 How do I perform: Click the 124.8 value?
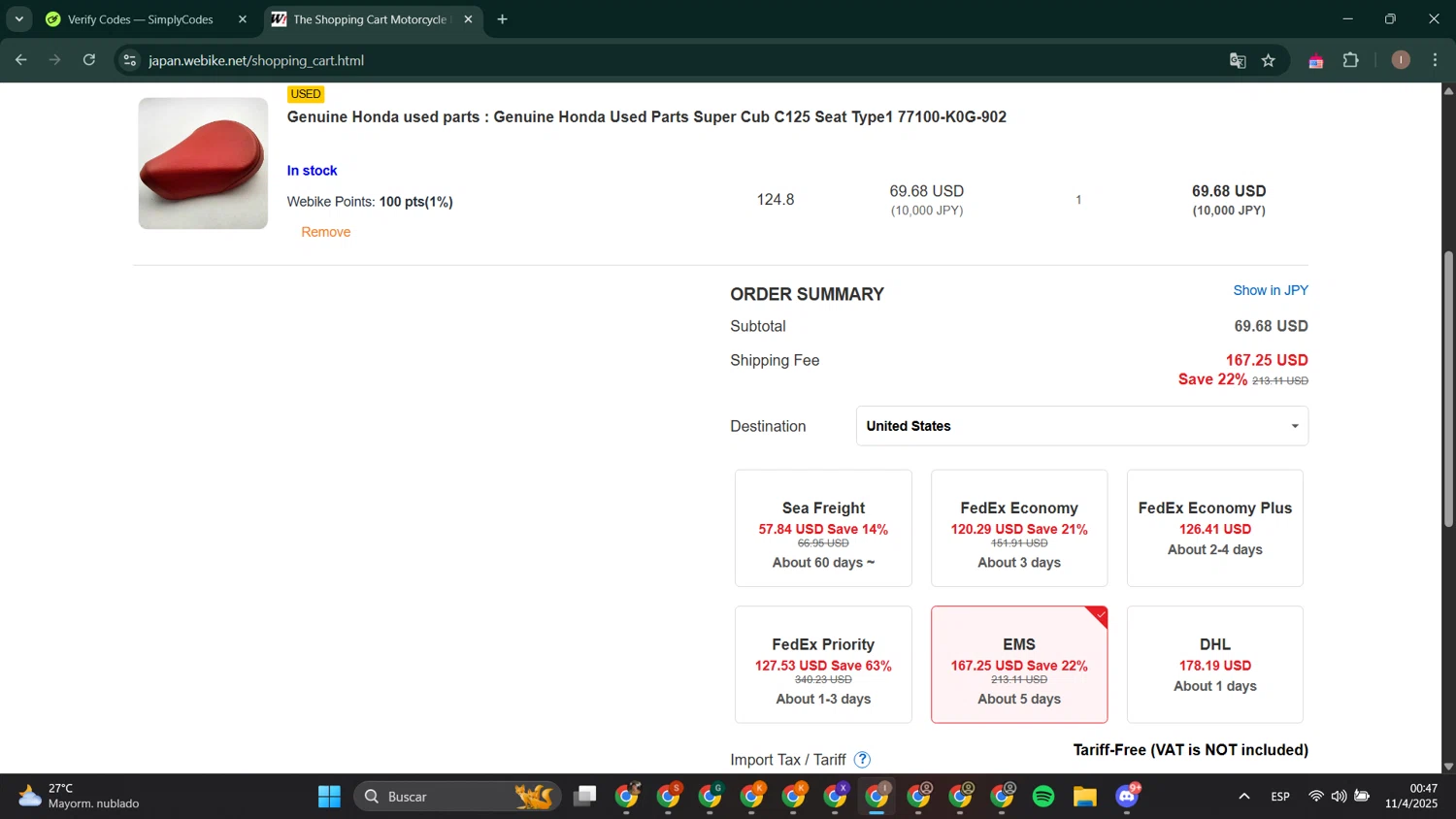pyautogui.click(x=776, y=199)
